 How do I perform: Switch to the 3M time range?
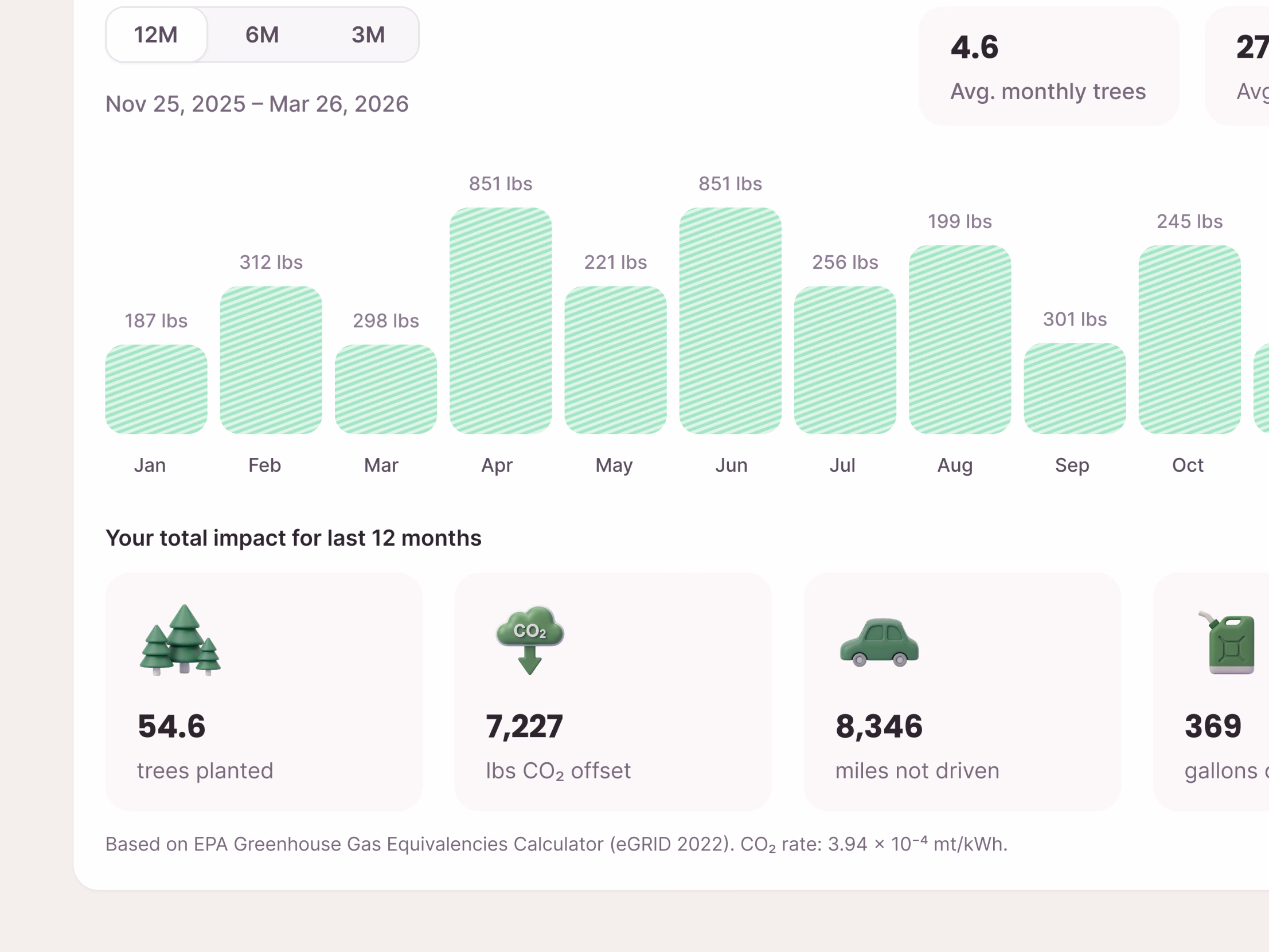pos(368,35)
